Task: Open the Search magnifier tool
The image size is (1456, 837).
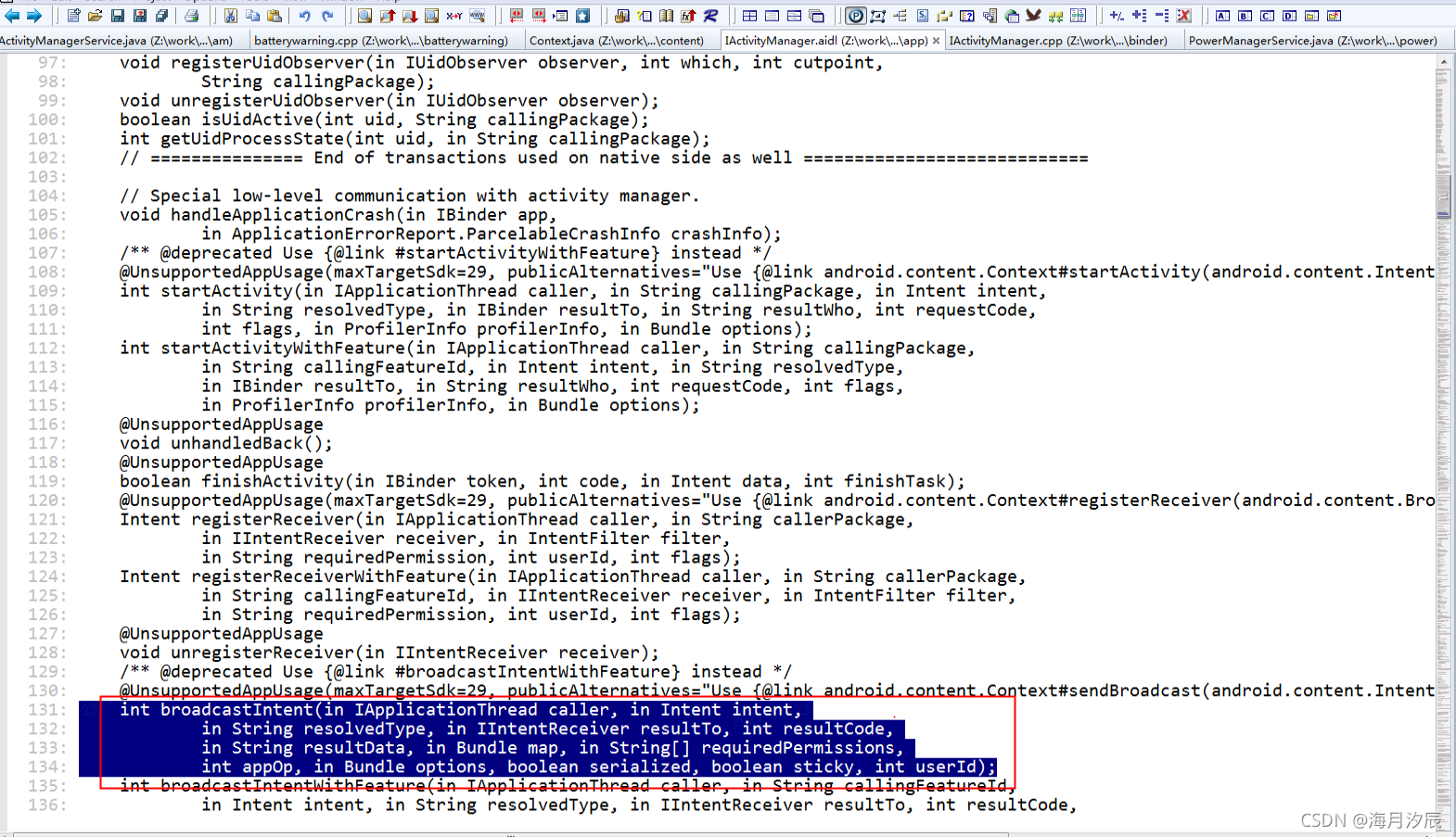Action: pos(364,16)
